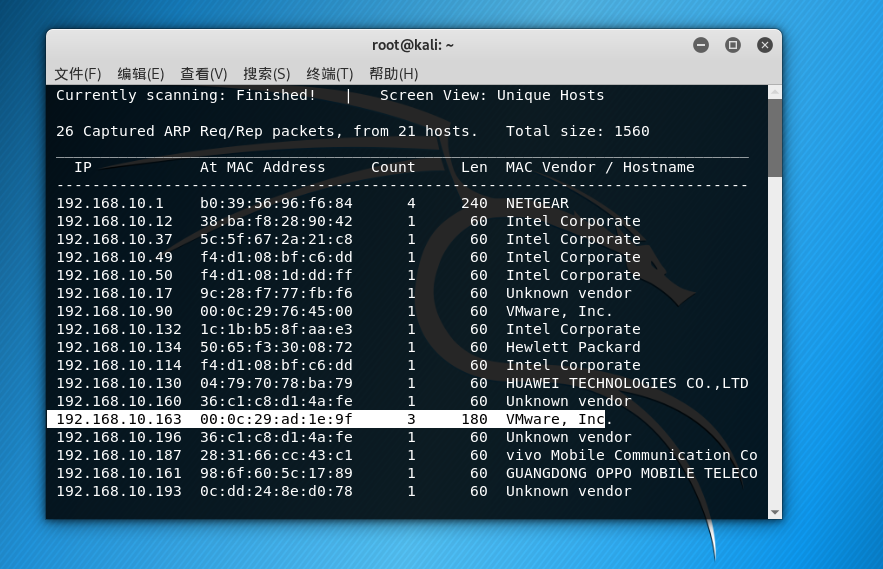Image resolution: width=883 pixels, height=569 pixels.
Task: Click IP address 192.168.10.130
Action: pyautogui.click(x=119, y=384)
